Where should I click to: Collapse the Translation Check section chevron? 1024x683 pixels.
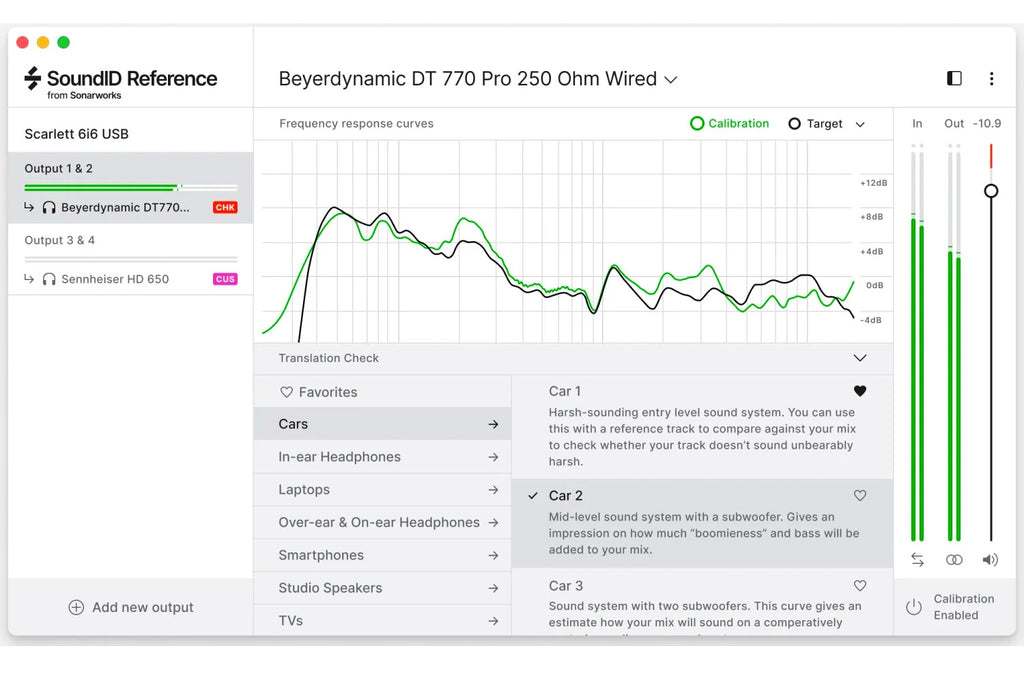[x=860, y=358]
